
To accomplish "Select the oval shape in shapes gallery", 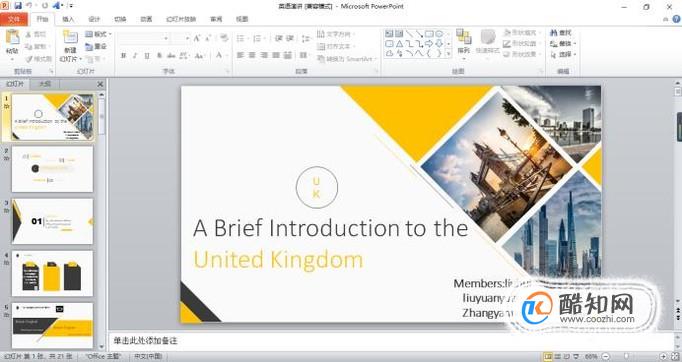I will click(439, 34).
